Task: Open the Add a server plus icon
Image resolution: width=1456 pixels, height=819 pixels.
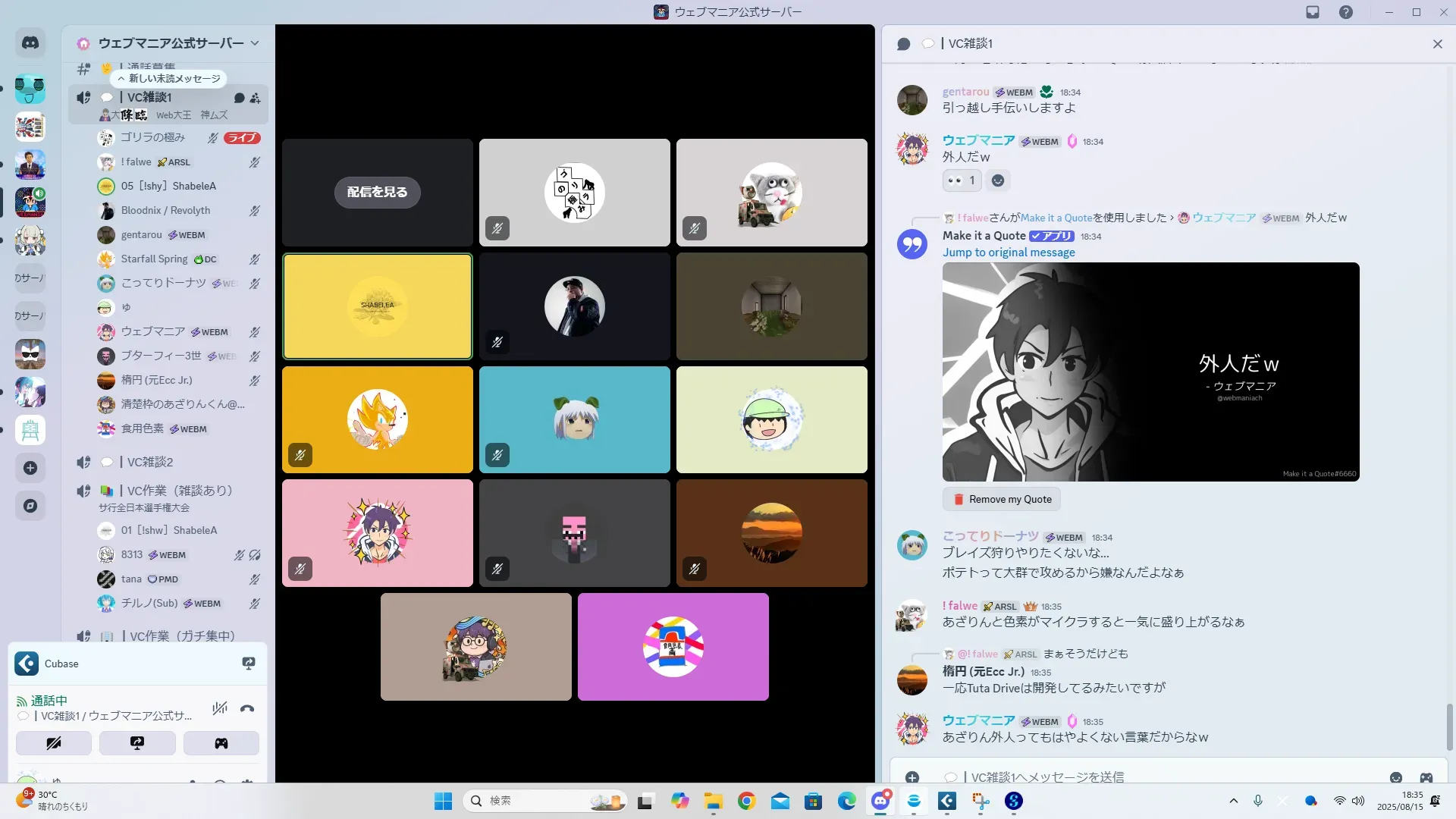Action: (30, 468)
